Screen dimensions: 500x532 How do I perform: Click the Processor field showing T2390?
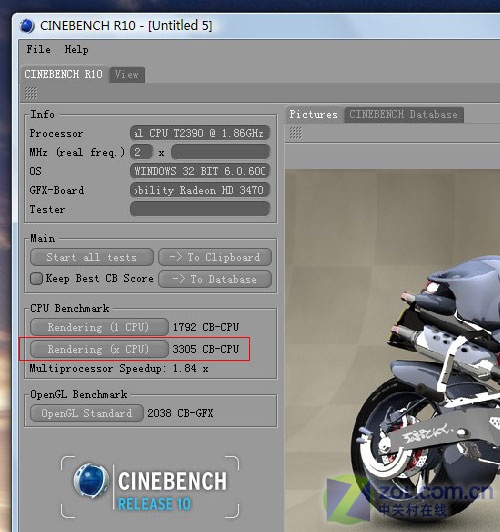[x=200, y=133]
